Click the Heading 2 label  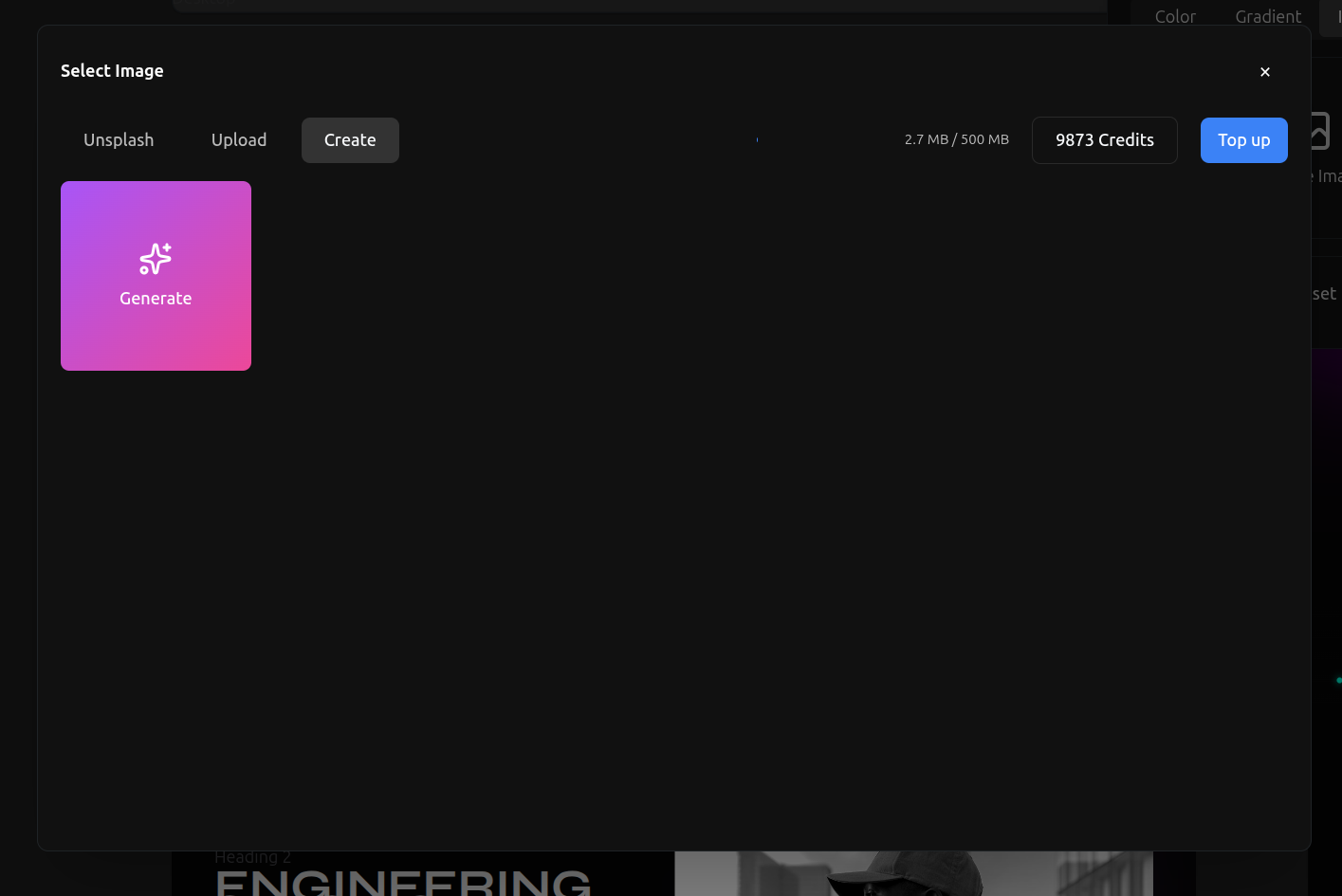(x=252, y=857)
